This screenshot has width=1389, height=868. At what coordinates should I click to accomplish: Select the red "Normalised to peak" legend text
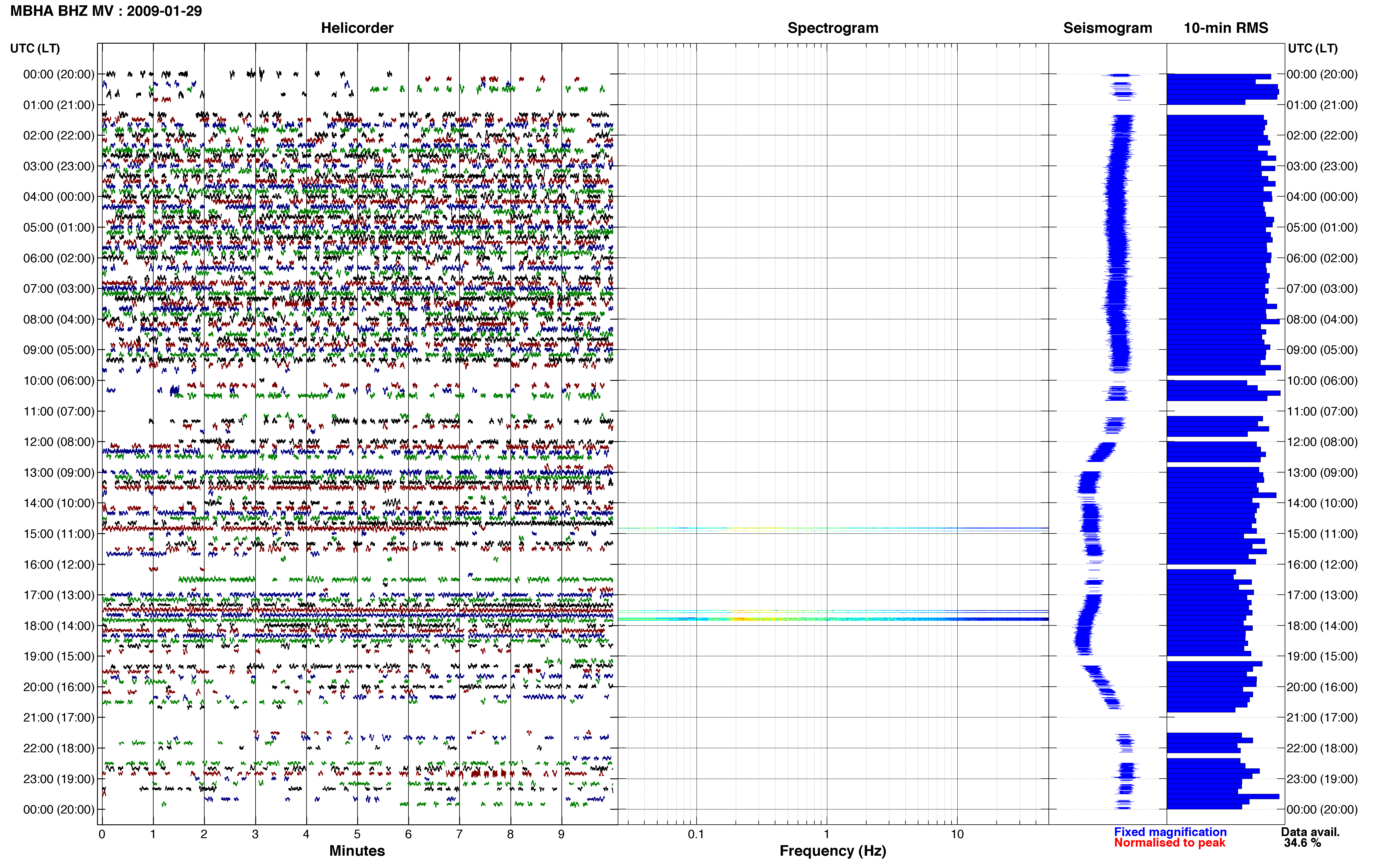(x=1170, y=843)
